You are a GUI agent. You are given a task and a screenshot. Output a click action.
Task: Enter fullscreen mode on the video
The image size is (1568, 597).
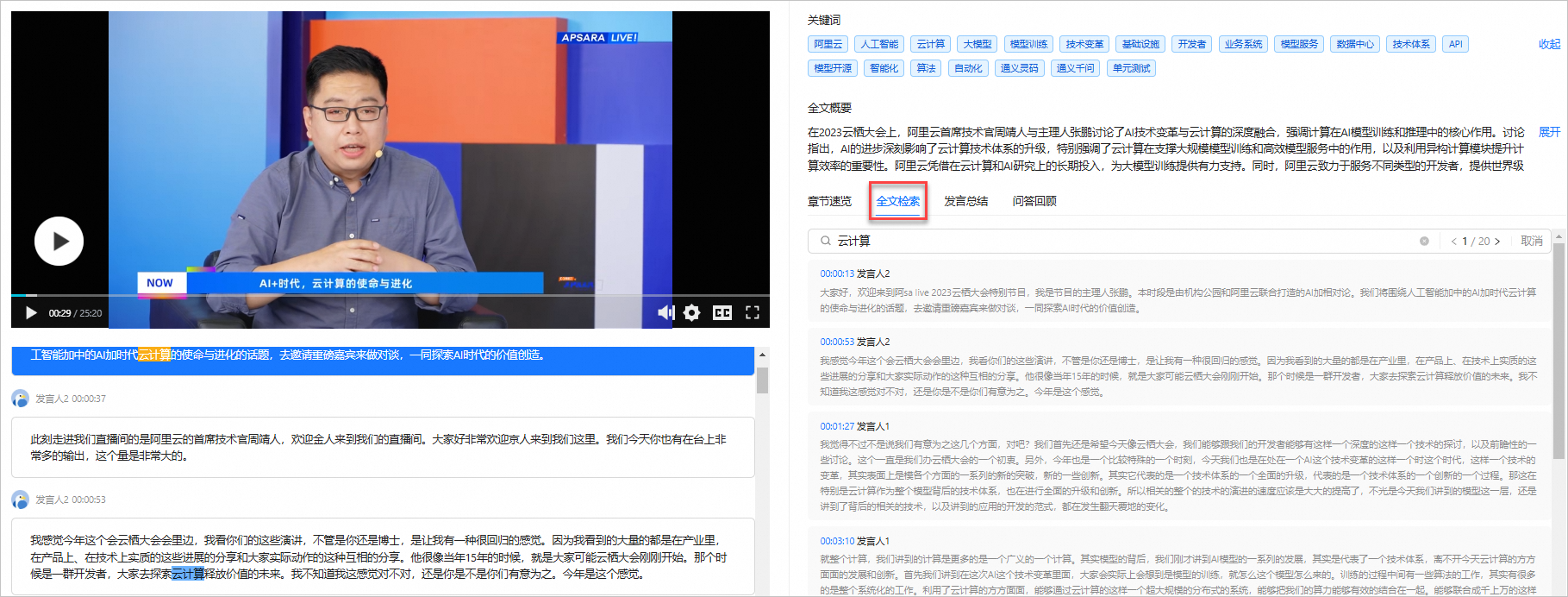point(753,312)
